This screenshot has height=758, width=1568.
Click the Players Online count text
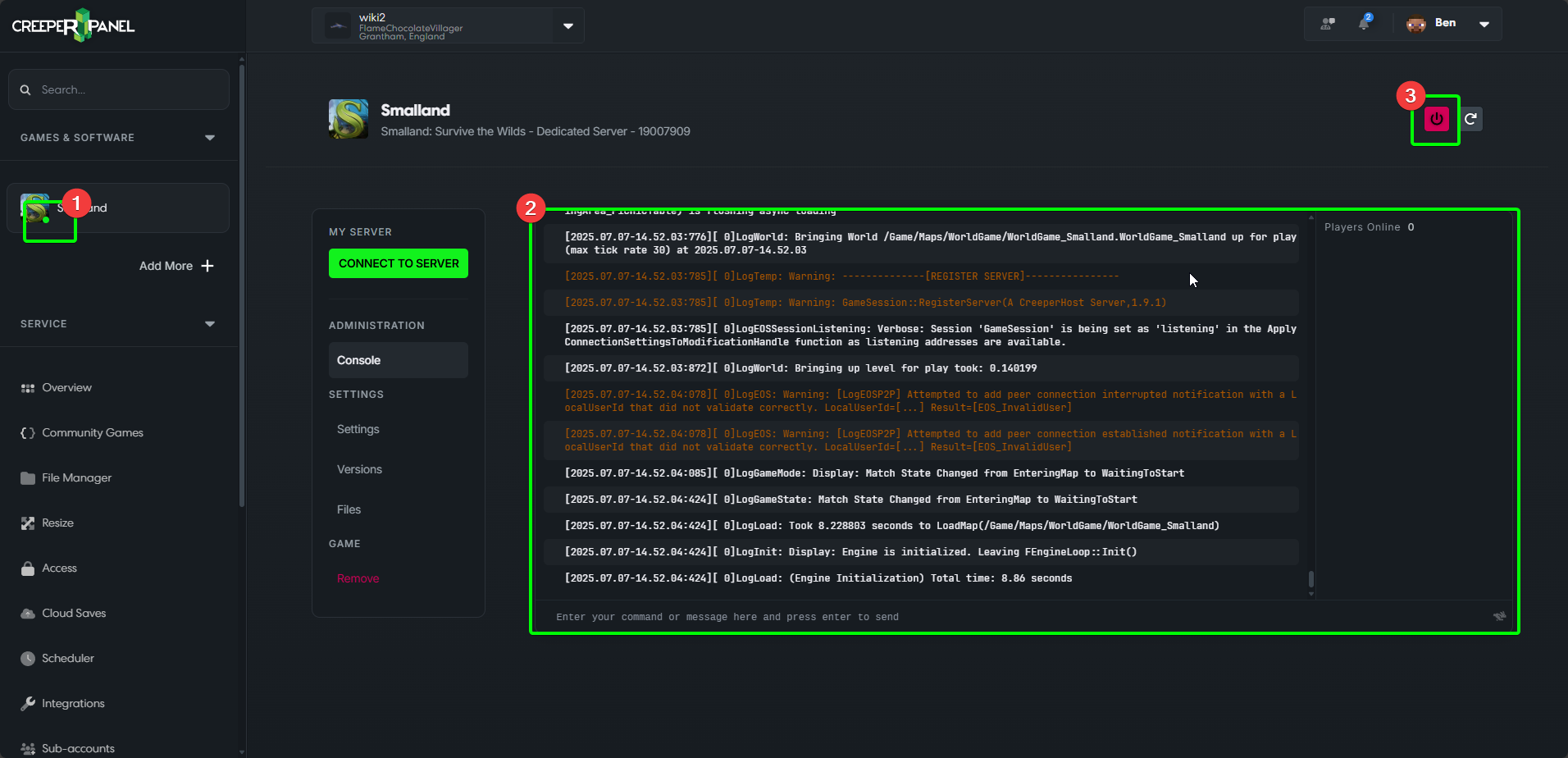1369,227
